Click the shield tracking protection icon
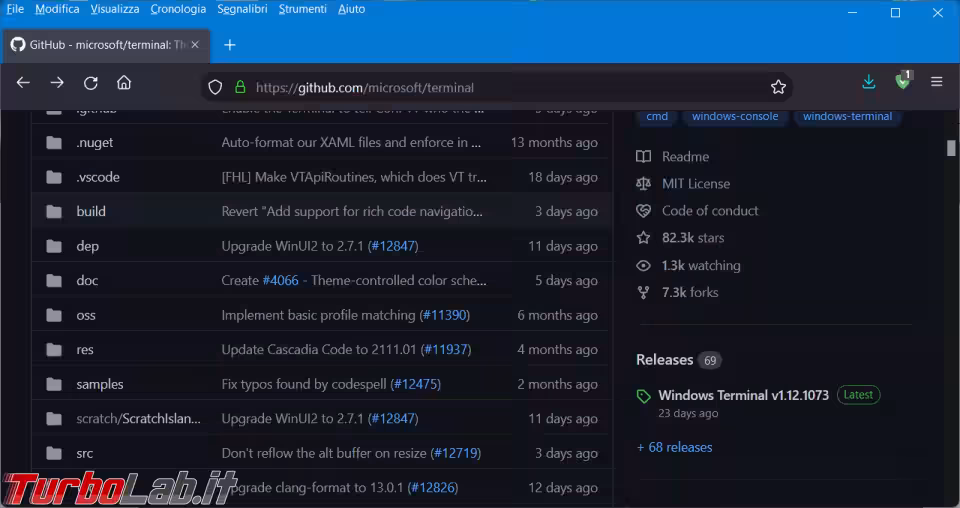This screenshot has height=508, width=960. point(215,88)
